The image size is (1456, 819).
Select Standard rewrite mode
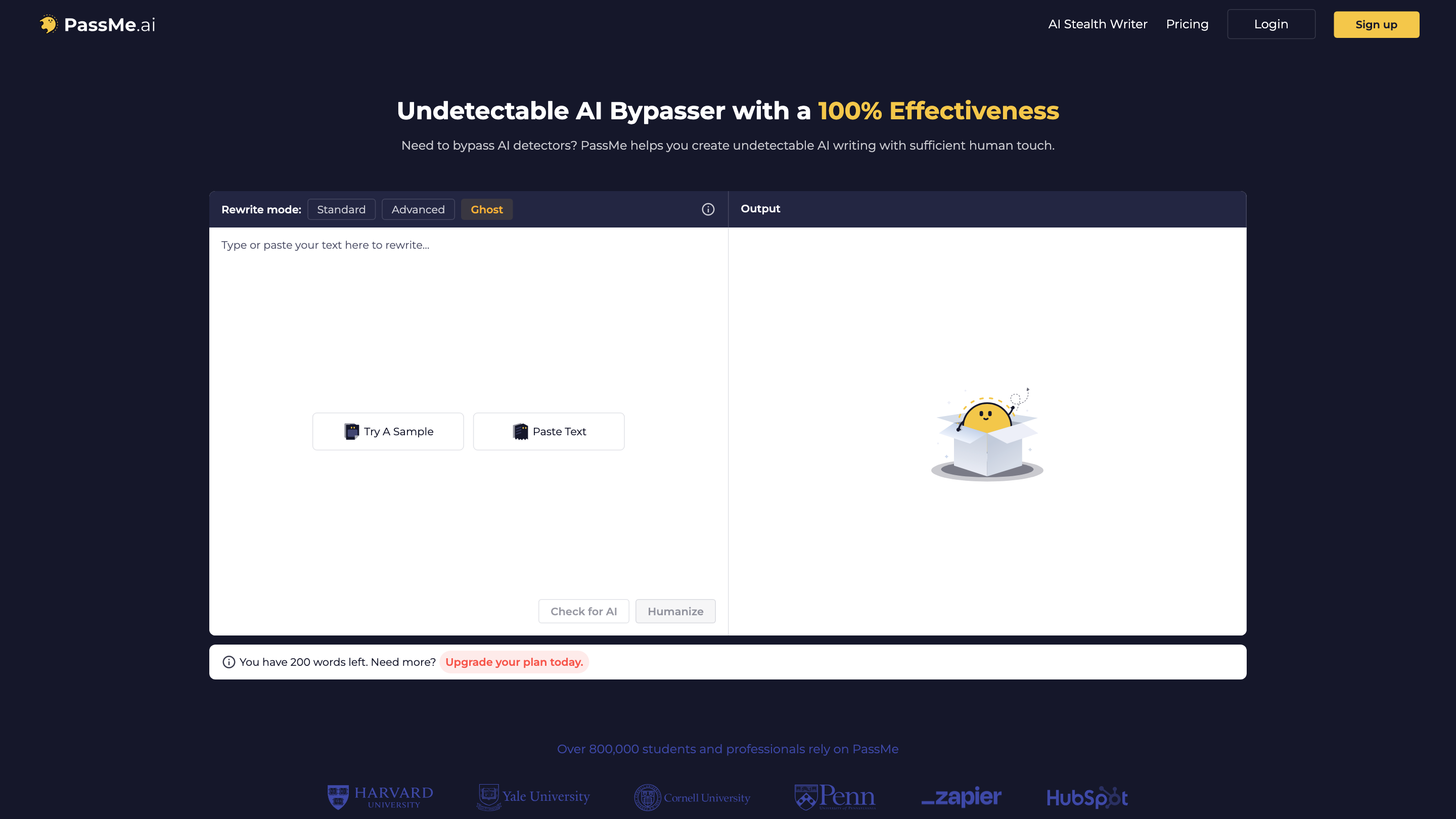coord(341,209)
